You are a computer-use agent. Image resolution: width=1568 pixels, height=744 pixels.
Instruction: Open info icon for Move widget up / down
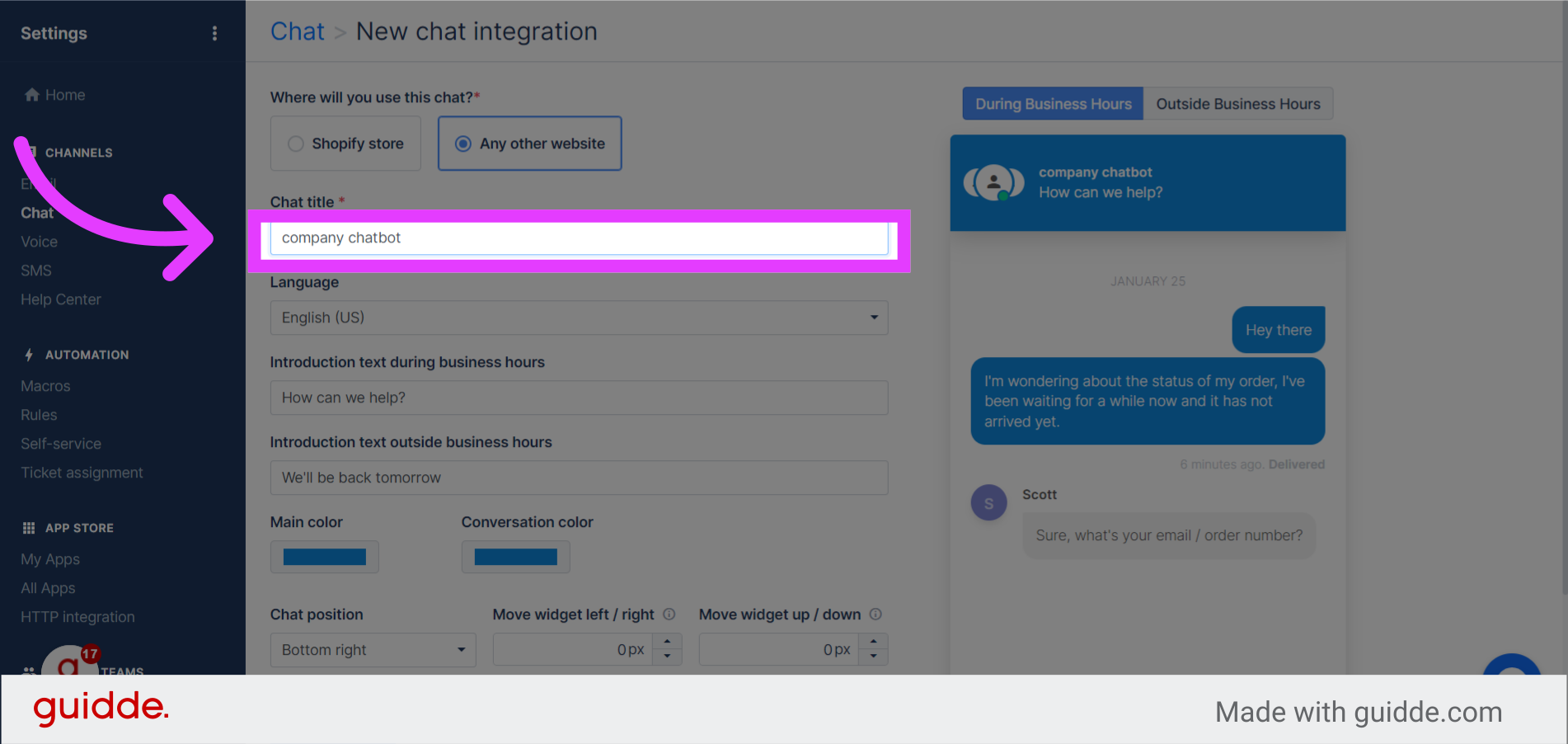[x=876, y=614]
